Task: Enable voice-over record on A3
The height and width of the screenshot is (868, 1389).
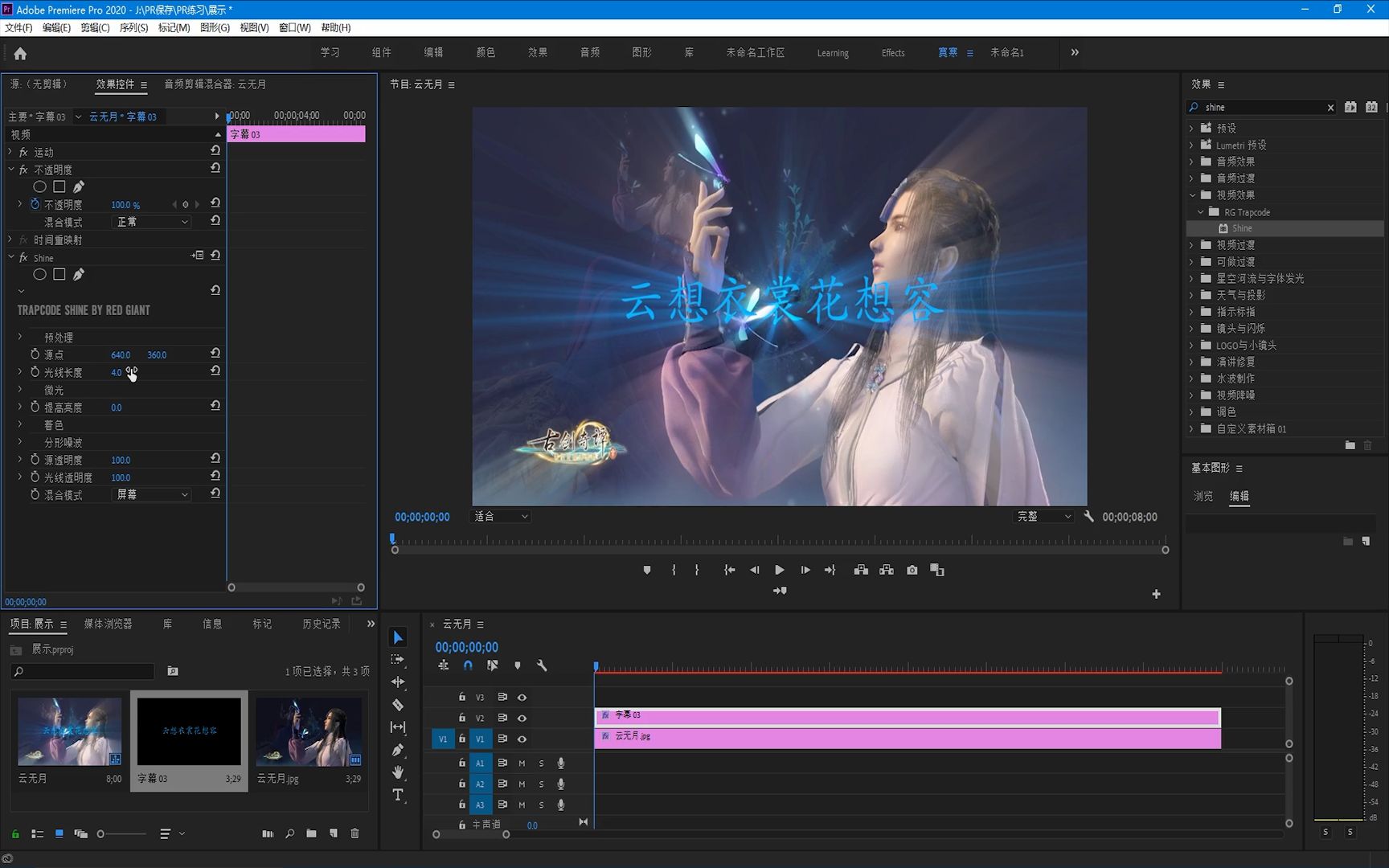Action: [561, 805]
